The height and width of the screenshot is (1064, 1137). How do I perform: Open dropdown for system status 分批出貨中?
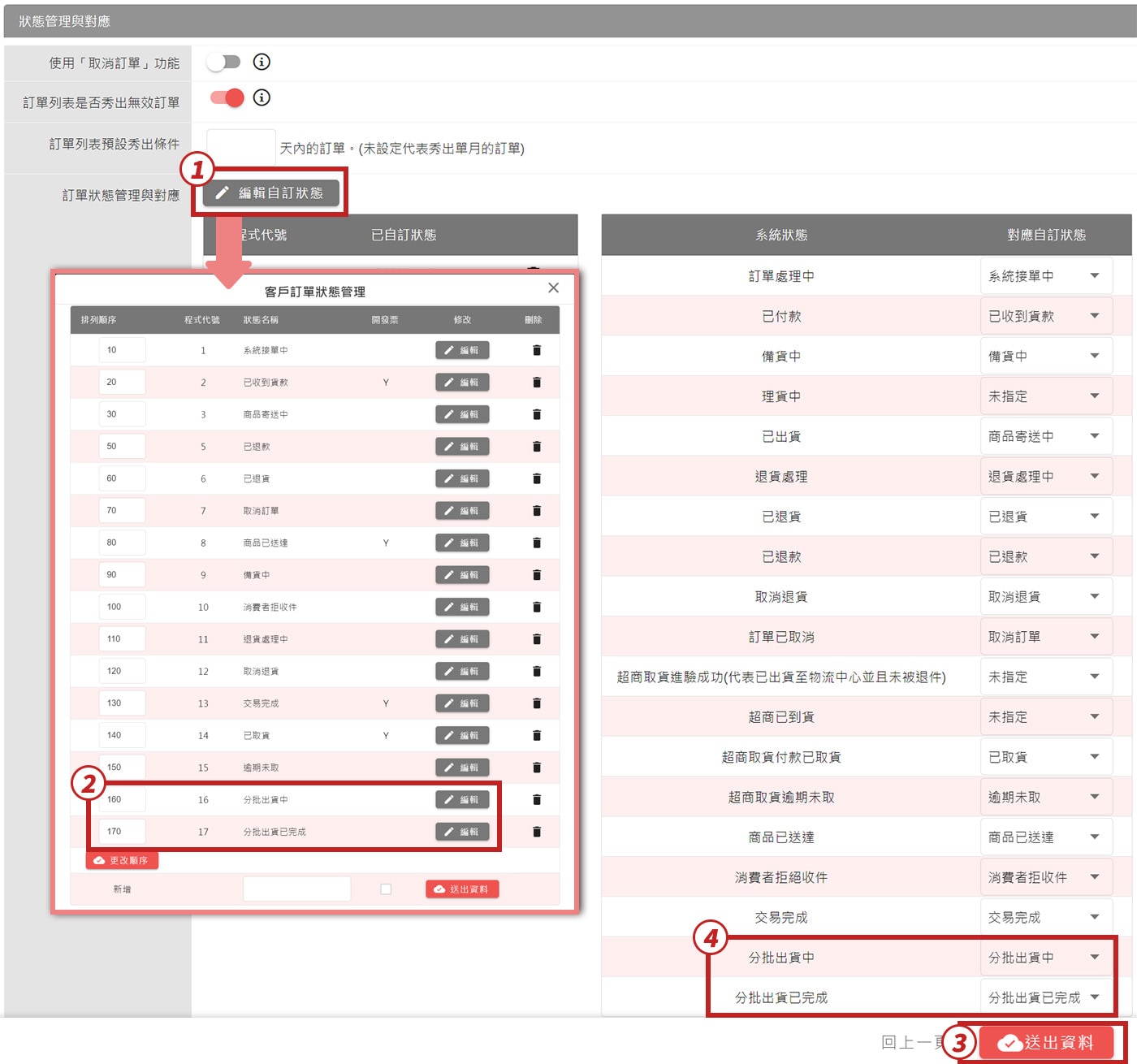click(x=1046, y=957)
